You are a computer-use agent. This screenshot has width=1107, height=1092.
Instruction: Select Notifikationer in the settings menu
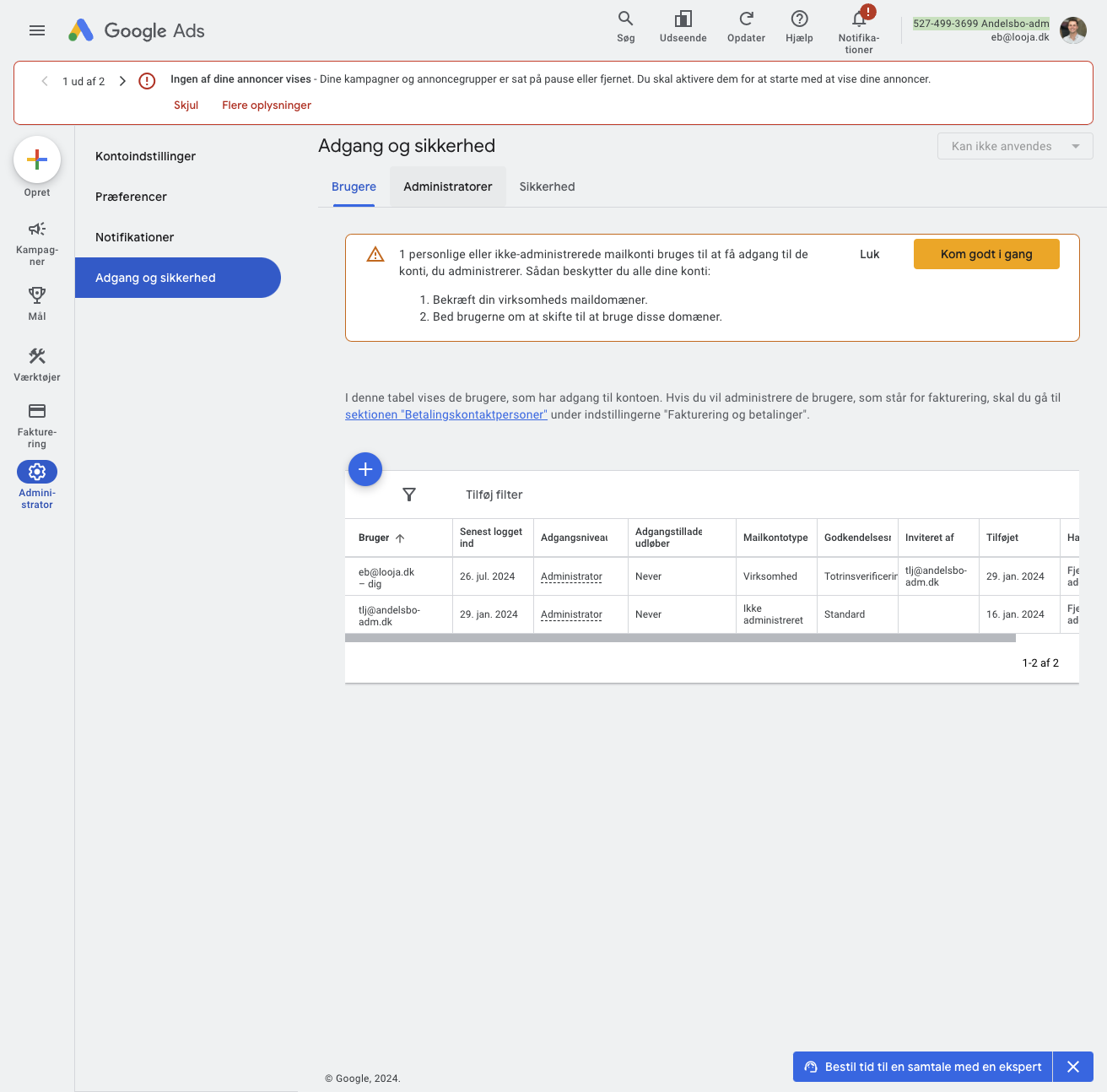(134, 237)
